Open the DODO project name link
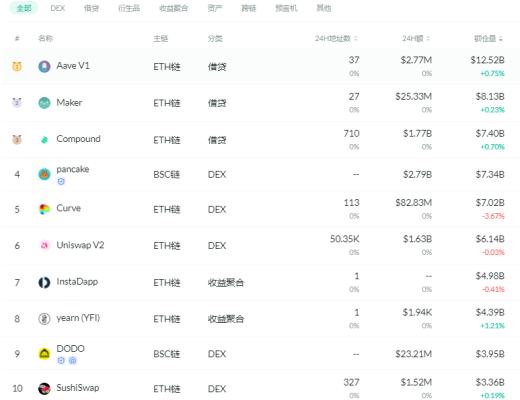Screen dimensions: 520x400 (x=70, y=348)
